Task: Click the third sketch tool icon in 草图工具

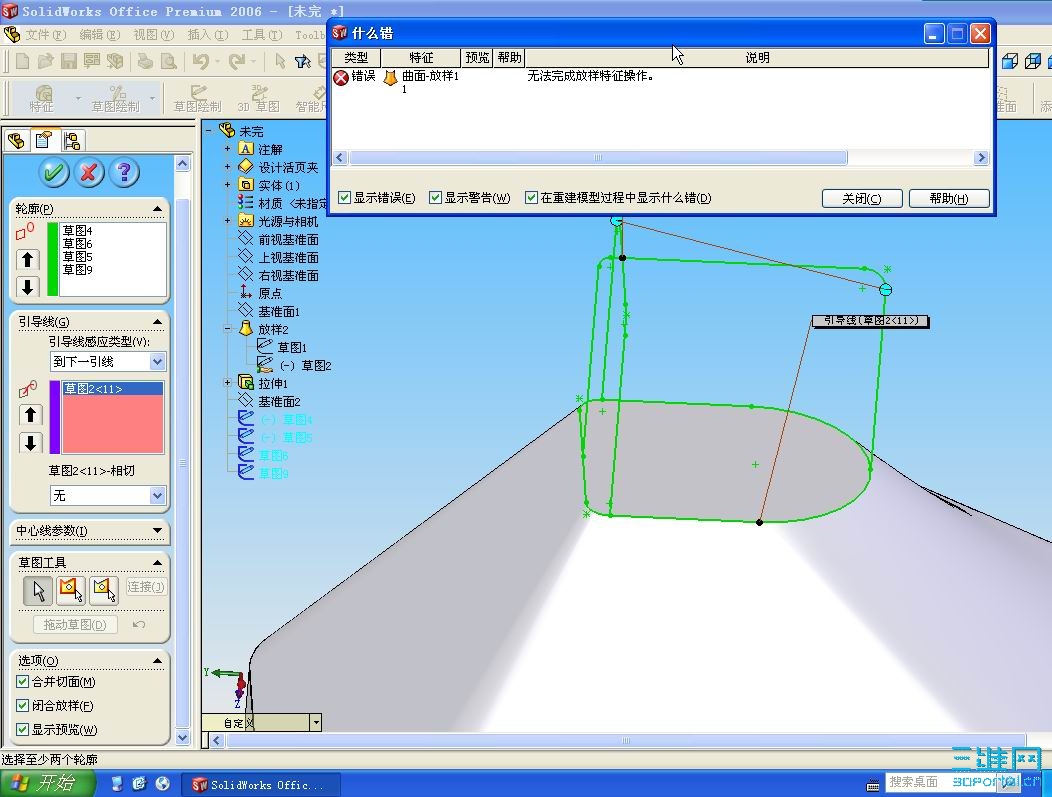Action: pyautogui.click(x=104, y=590)
